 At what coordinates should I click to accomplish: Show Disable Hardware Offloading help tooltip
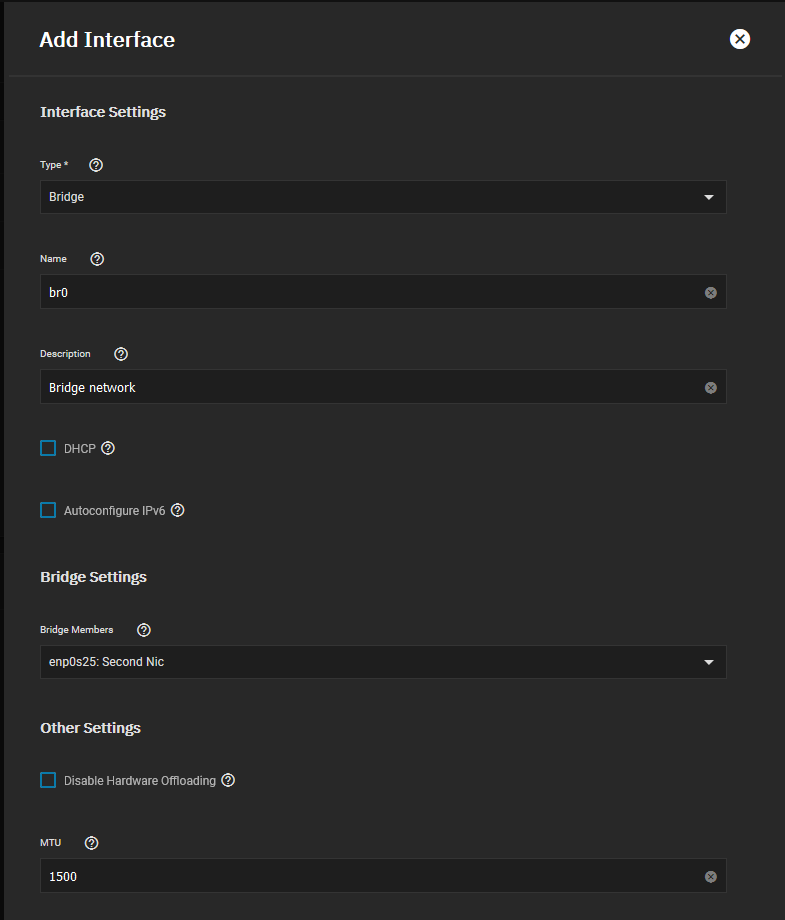(228, 780)
